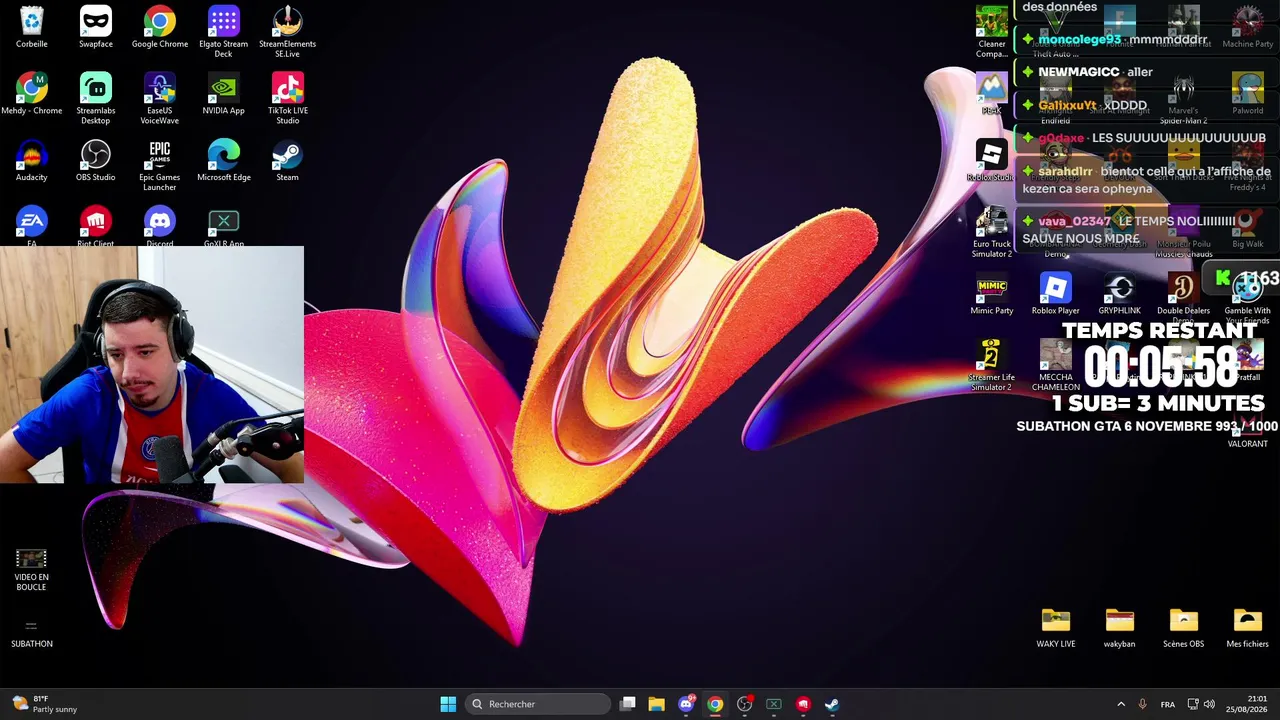Open the Windows Start menu
This screenshot has width=1280, height=720.
(448, 704)
